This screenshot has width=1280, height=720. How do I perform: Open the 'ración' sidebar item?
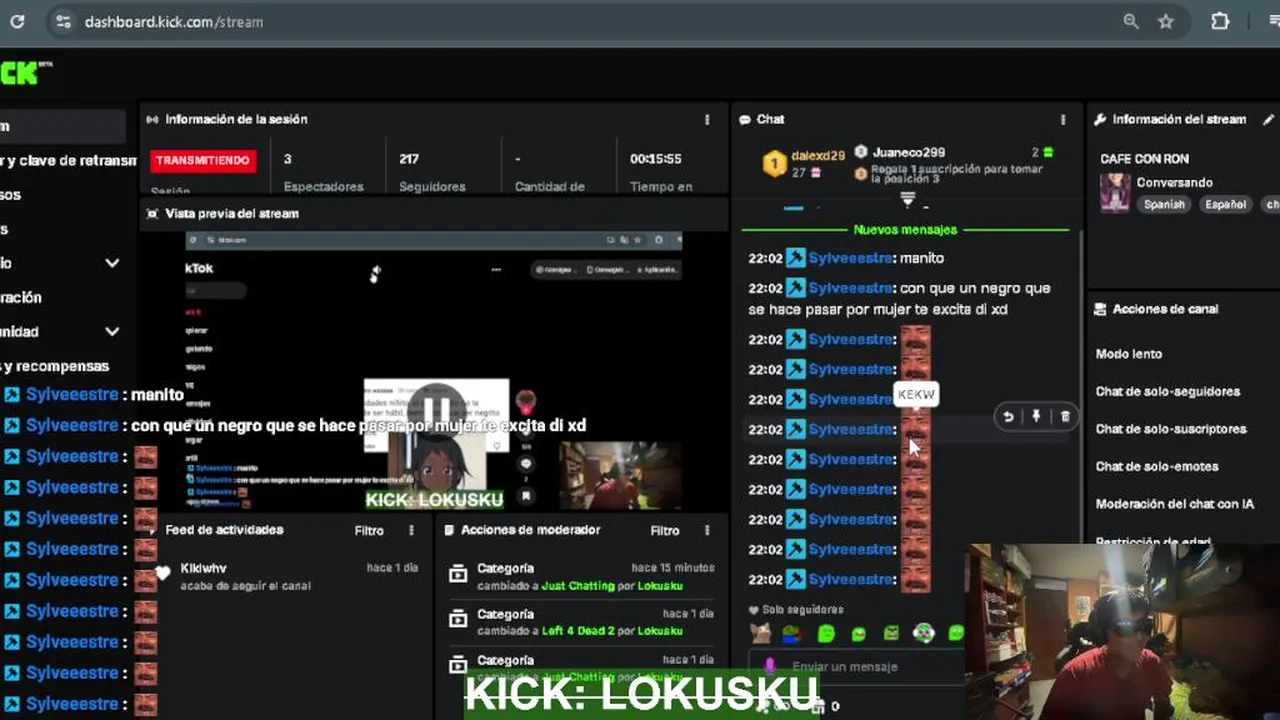21,297
